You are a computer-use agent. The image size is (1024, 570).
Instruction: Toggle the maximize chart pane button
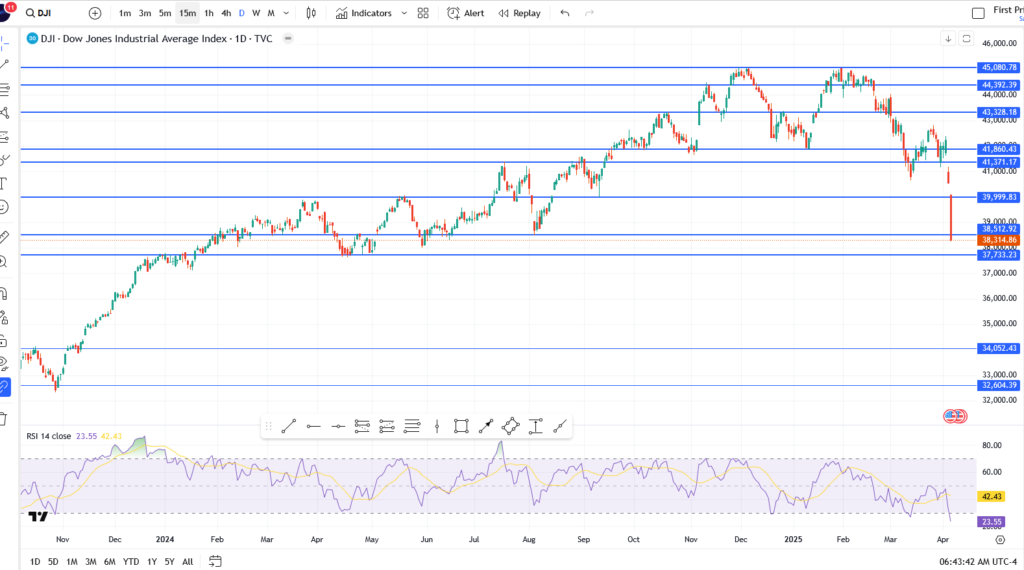point(966,38)
